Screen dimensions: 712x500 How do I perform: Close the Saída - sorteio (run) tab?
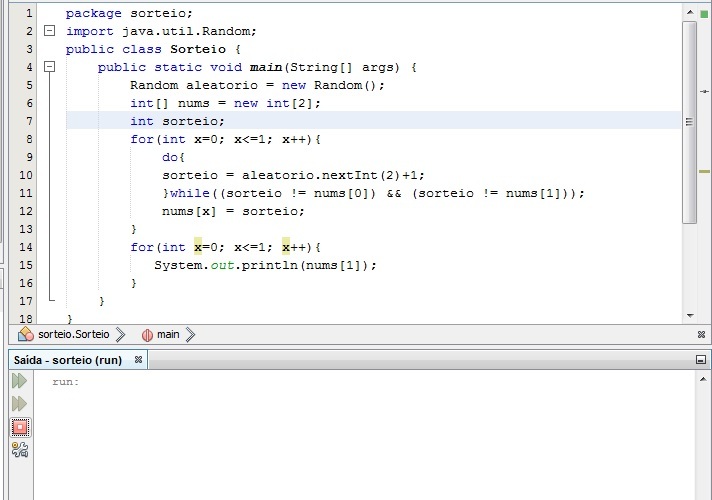coord(138,360)
